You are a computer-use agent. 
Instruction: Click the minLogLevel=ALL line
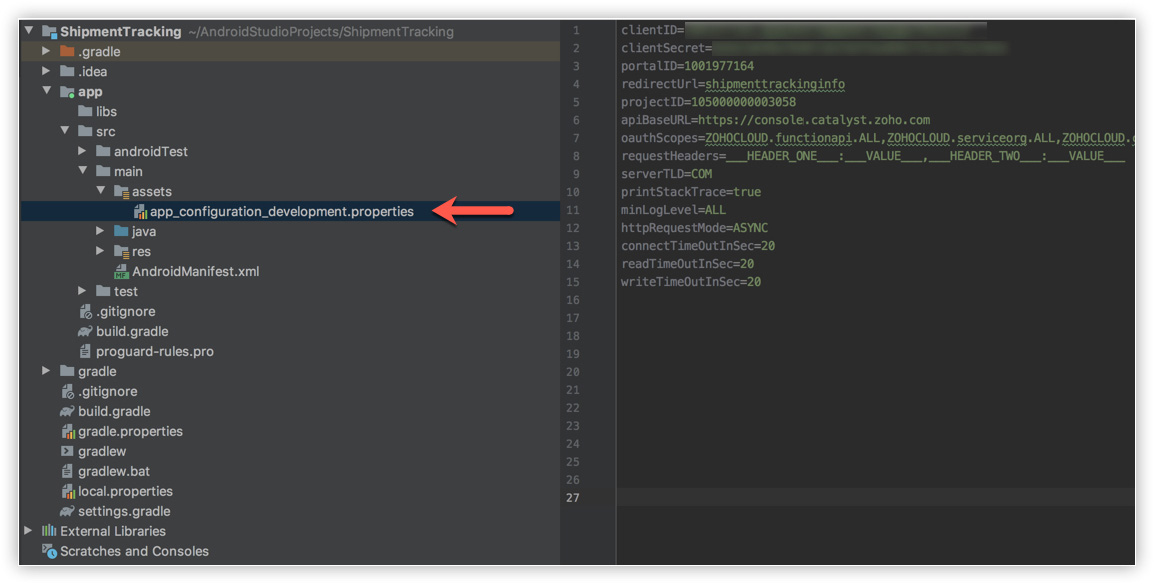pyautogui.click(x=673, y=210)
